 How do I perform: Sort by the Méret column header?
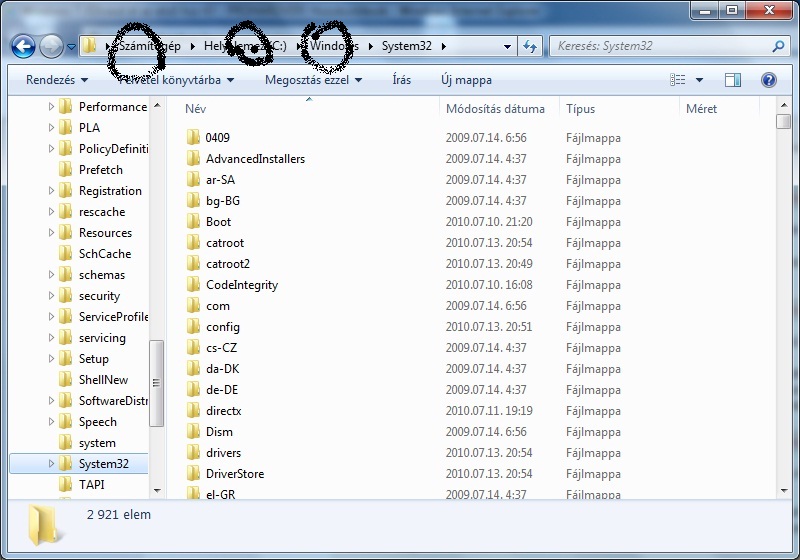(x=702, y=109)
